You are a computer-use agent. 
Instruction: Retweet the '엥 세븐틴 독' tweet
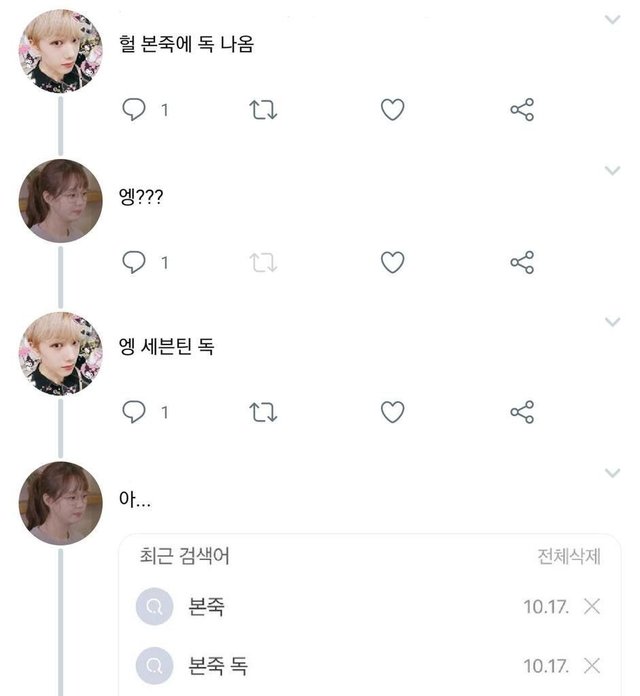pos(262,411)
